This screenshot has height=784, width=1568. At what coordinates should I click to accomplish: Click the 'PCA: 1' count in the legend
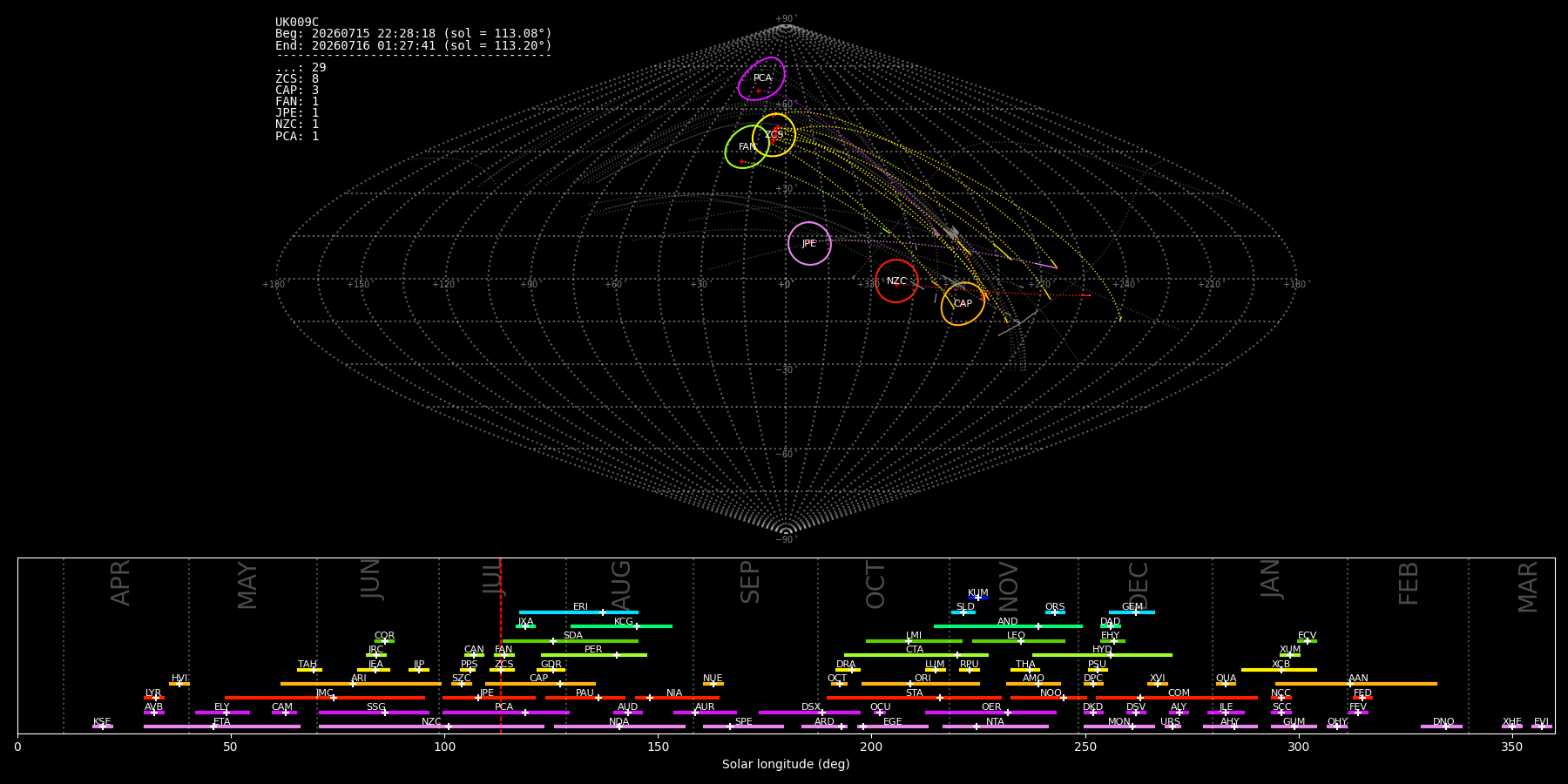[x=297, y=137]
